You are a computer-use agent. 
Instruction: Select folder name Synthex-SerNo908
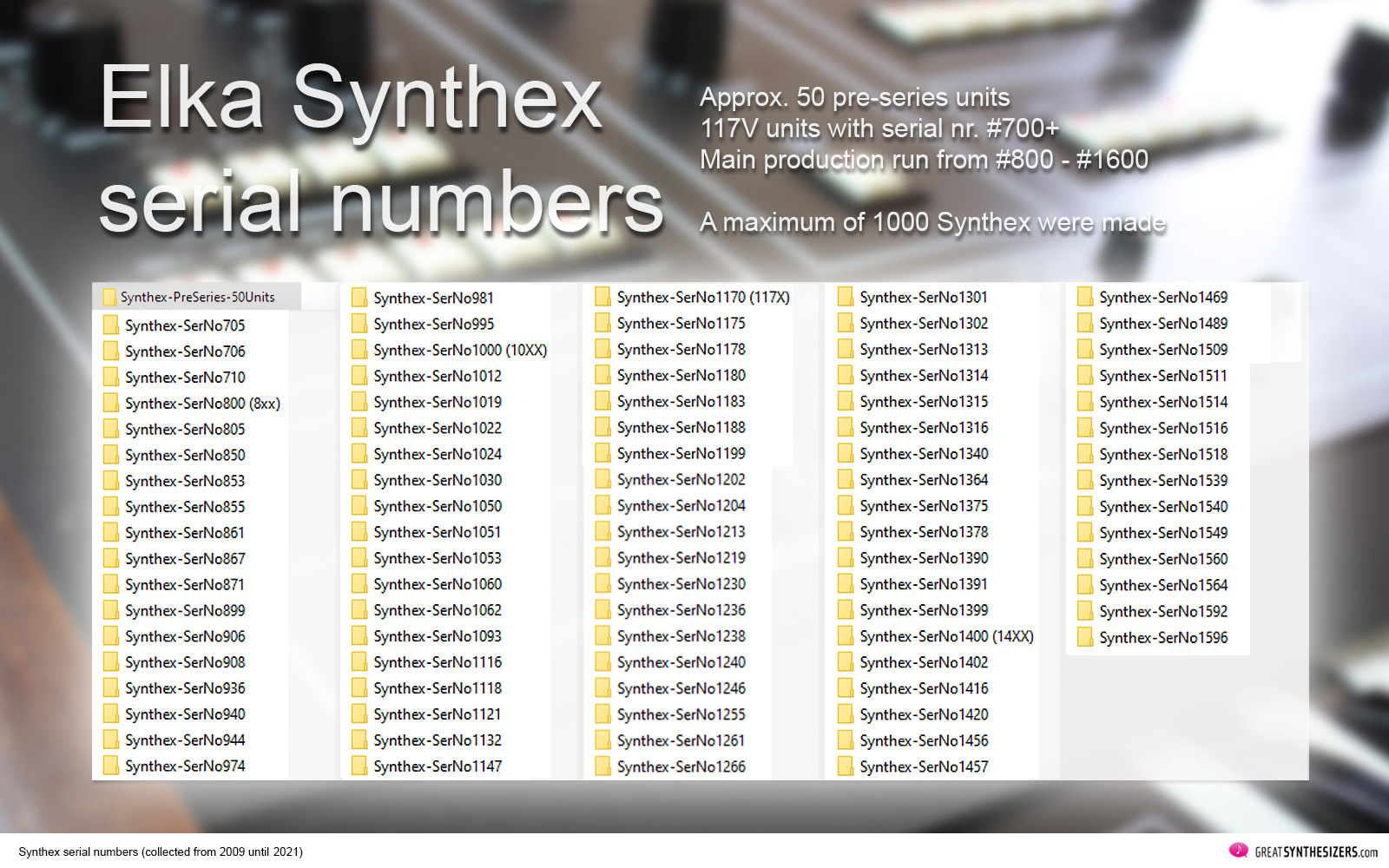pos(185,662)
